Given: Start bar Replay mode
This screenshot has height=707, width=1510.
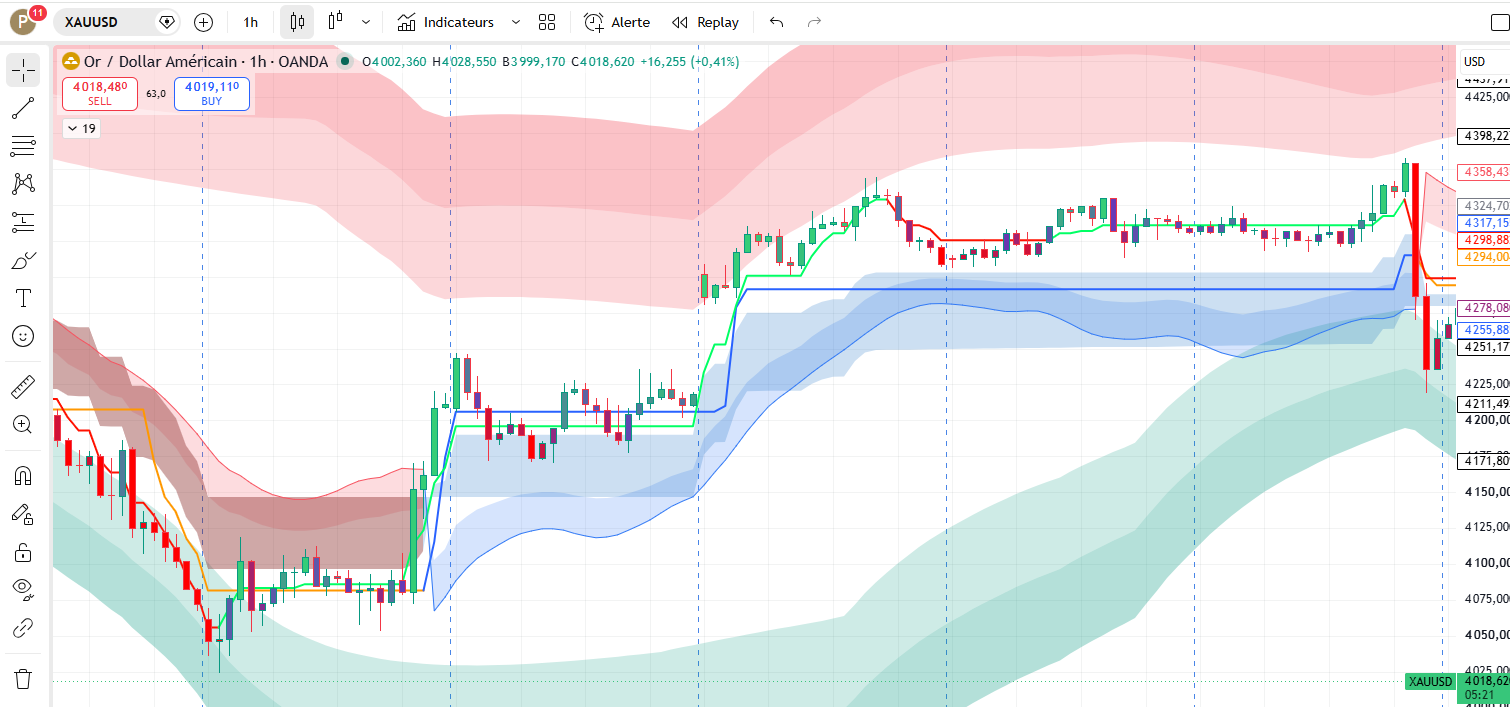Looking at the screenshot, I should [705, 22].
